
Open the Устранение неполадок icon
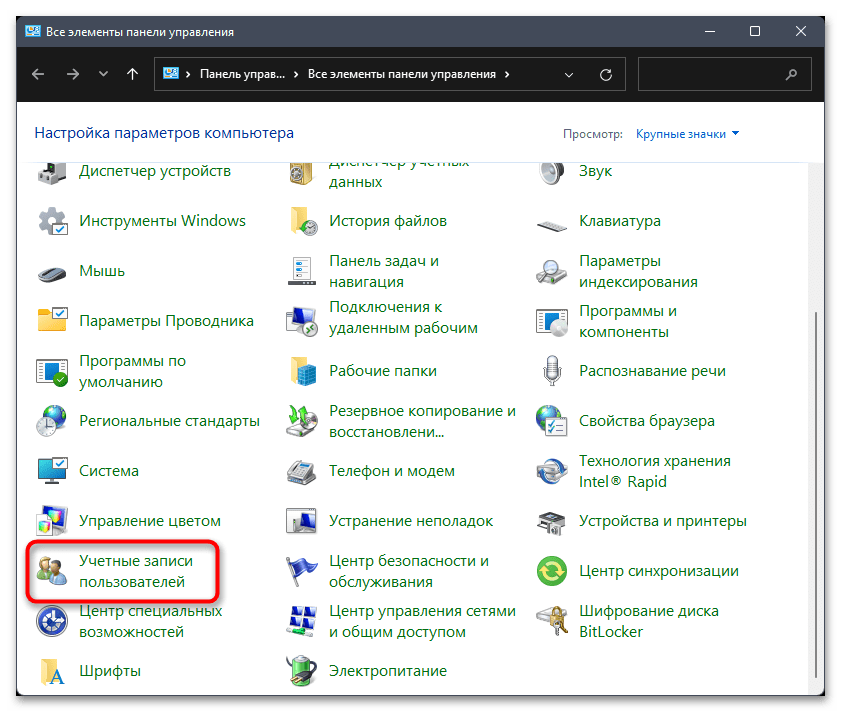pyautogui.click(x=301, y=520)
